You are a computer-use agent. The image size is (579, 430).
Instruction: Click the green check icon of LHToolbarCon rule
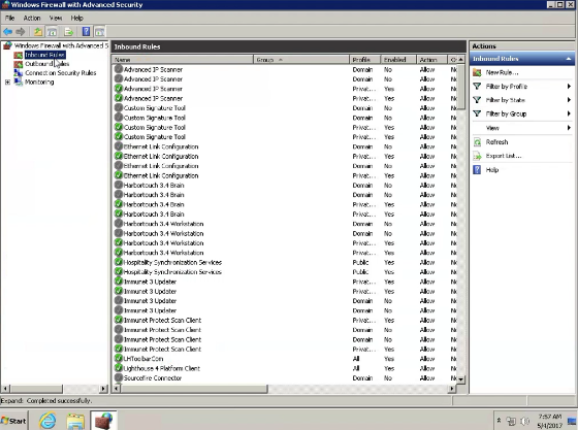coord(119,358)
